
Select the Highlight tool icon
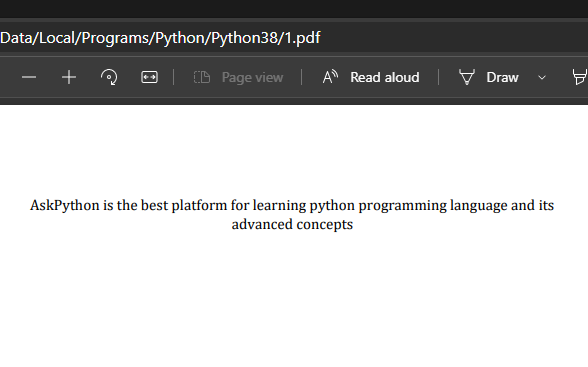[x=579, y=78]
